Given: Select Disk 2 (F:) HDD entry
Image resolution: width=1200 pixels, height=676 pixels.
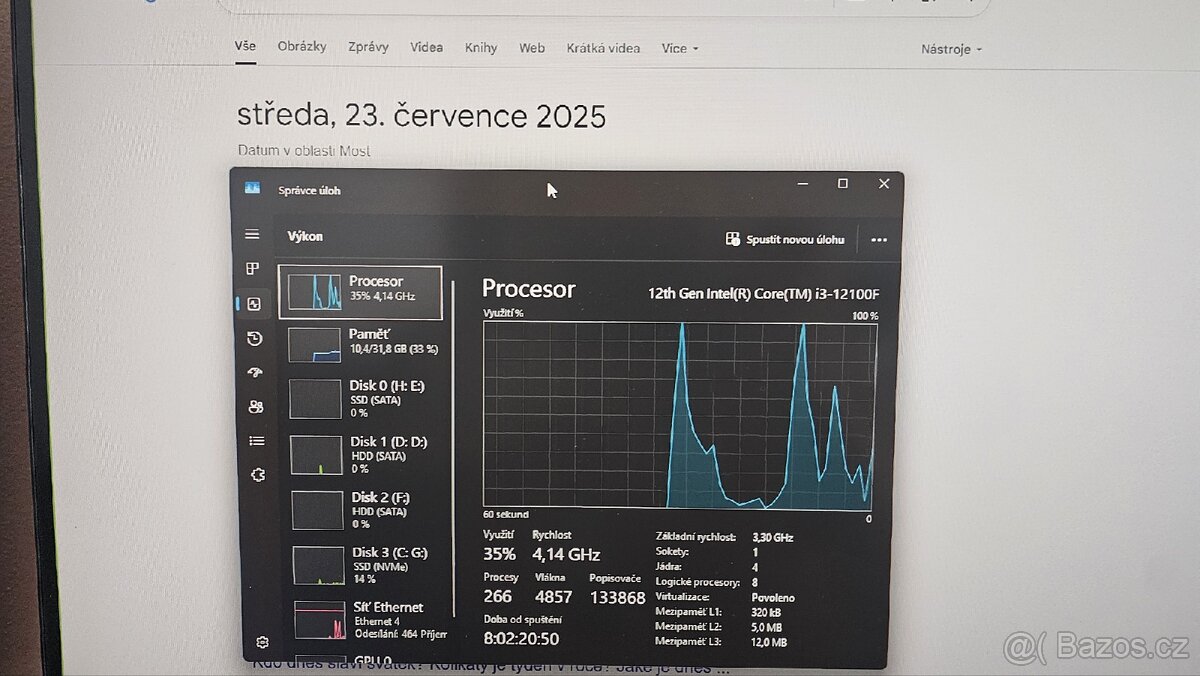Looking at the screenshot, I should coord(367,510).
